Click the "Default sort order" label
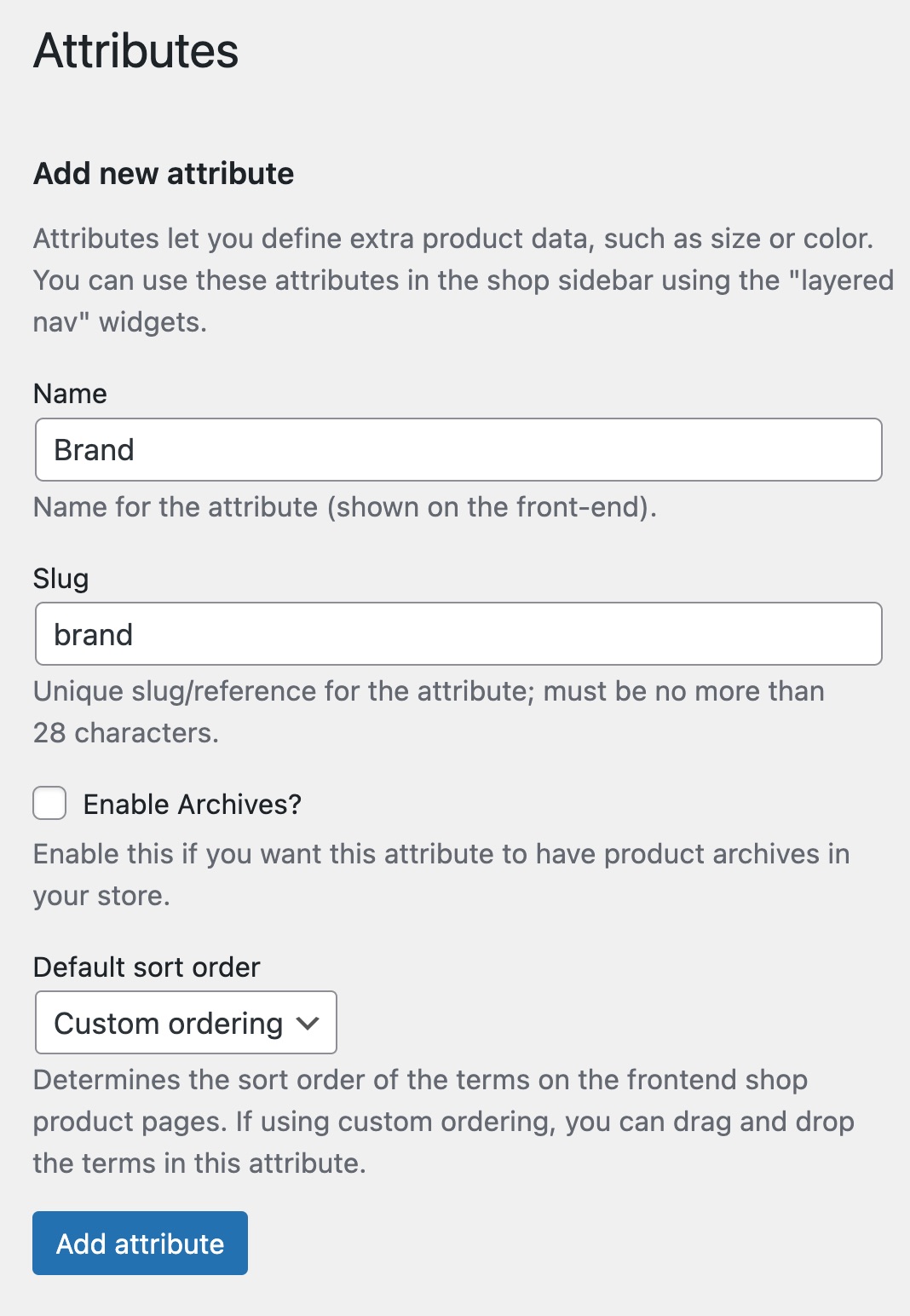Image resolution: width=910 pixels, height=1316 pixels. pyautogui.click(x=147, y=967)
